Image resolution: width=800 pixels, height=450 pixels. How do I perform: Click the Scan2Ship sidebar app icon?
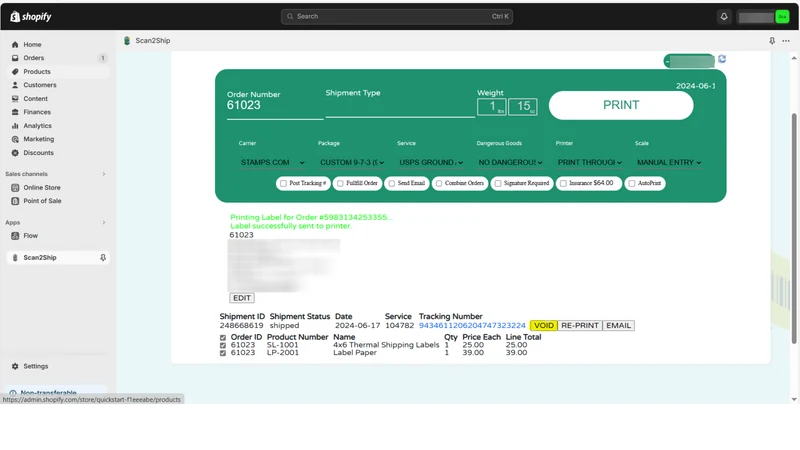[x=15, y=258]
